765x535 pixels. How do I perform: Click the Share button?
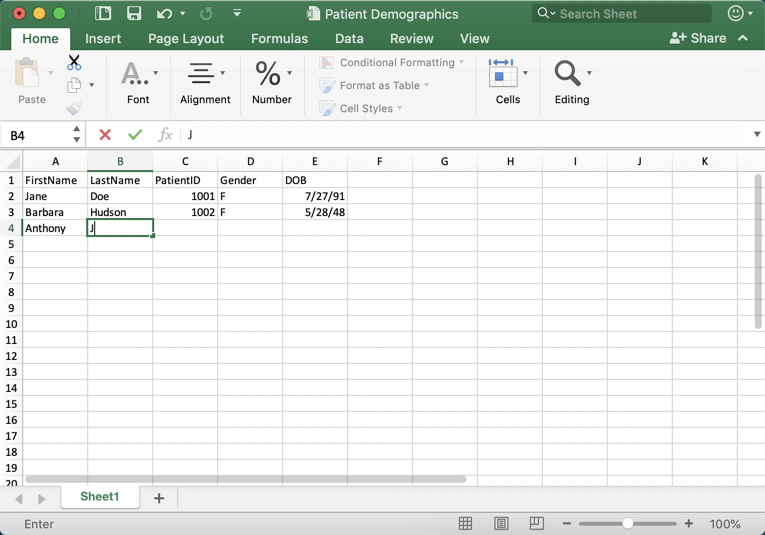pos(698,38)
